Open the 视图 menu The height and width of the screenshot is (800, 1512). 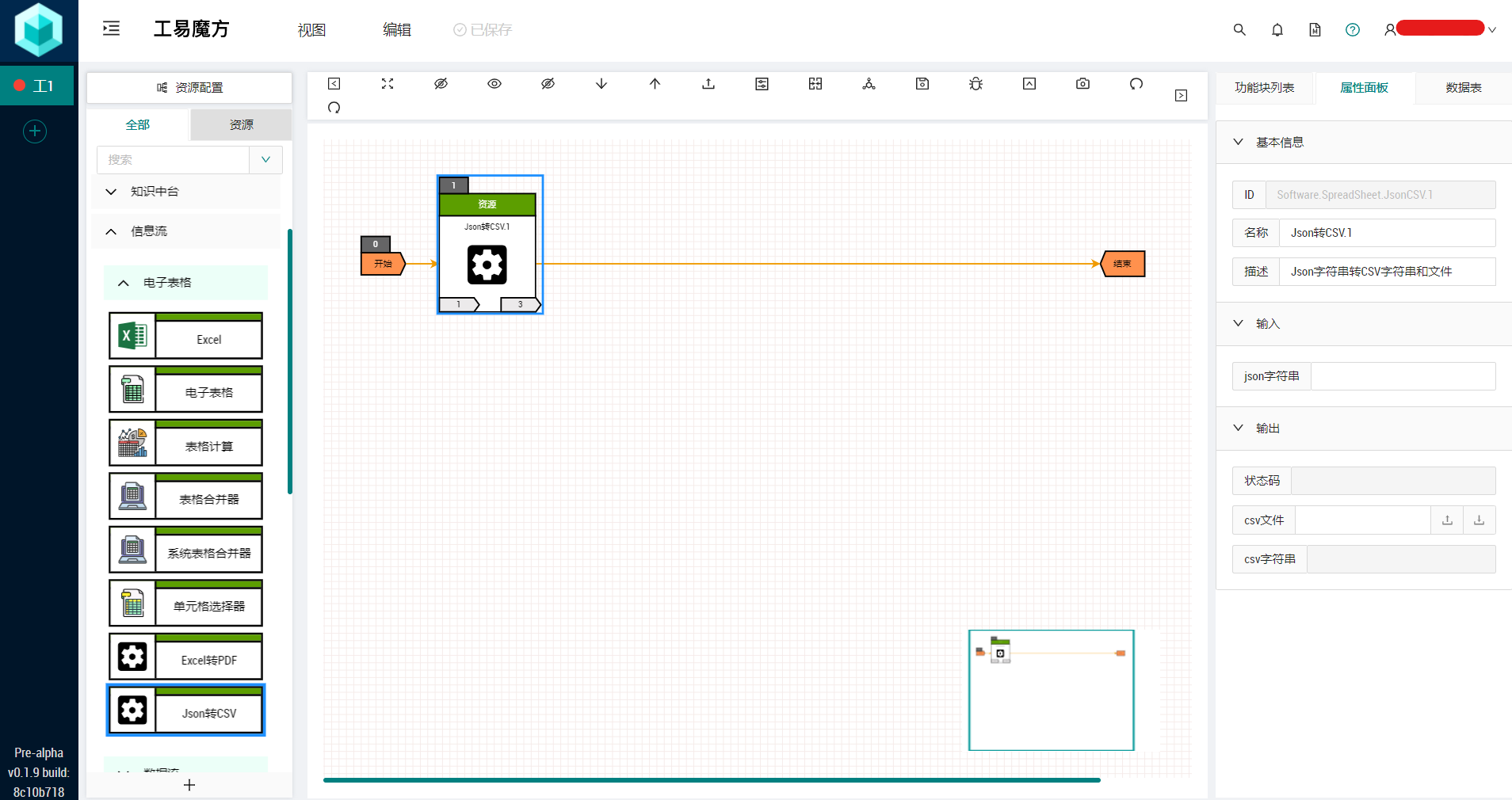(x=311, y=30)
